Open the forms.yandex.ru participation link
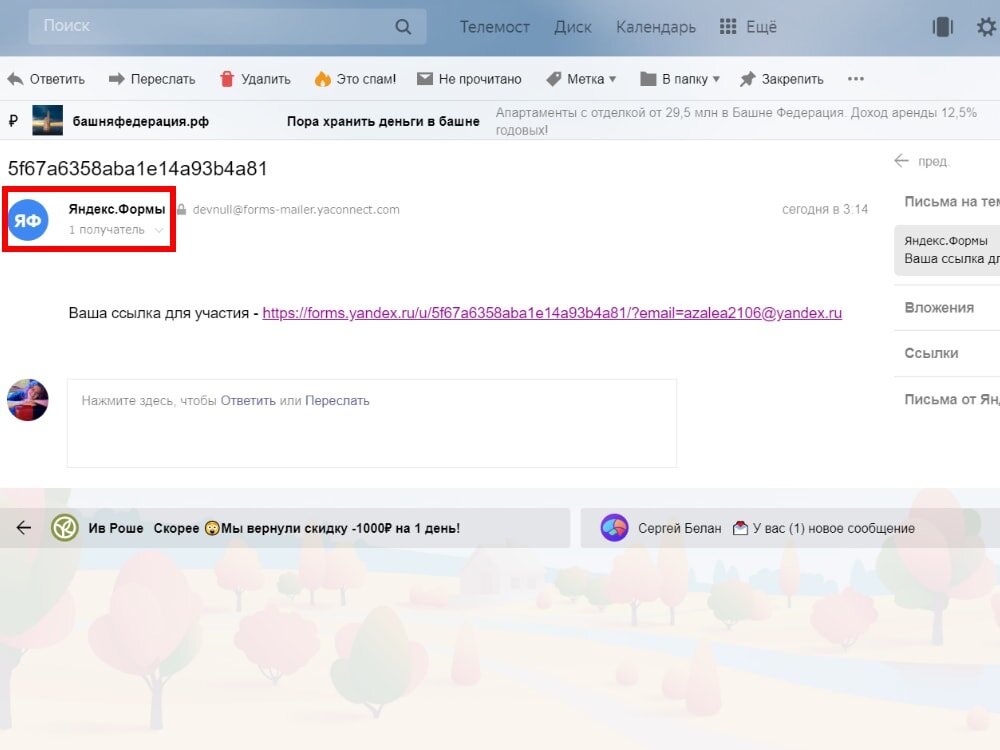The image size is (1000, 750). click(x=552, y=313)
